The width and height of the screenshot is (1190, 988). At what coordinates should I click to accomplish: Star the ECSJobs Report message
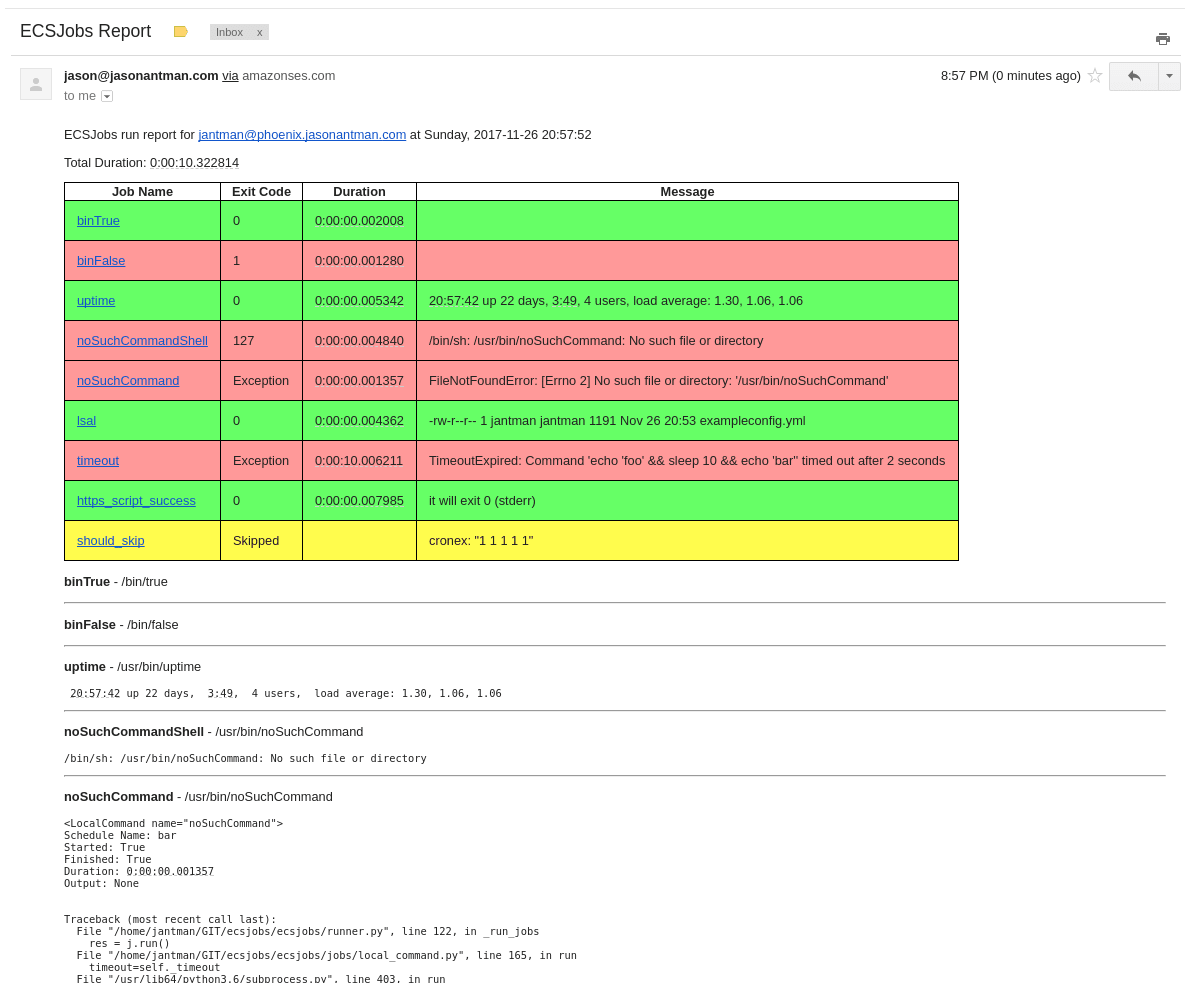(1095, 75)
